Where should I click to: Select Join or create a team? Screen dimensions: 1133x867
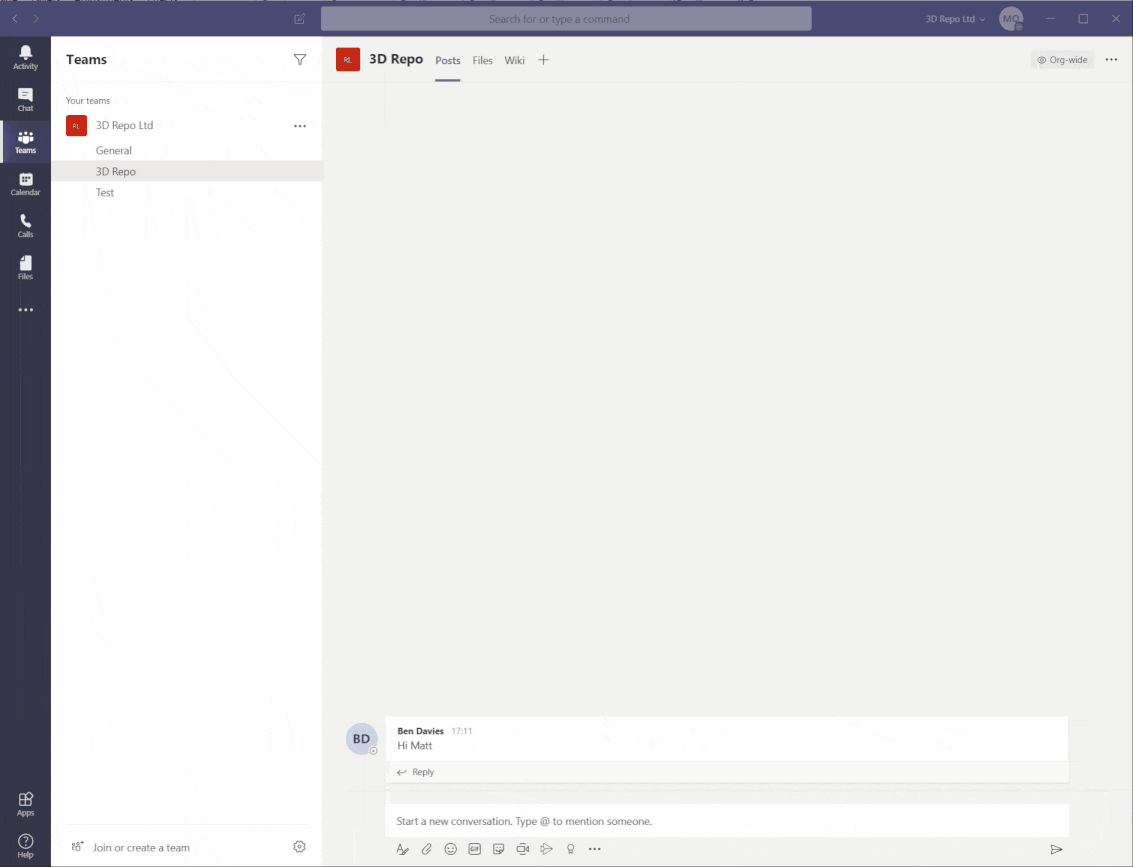[x=138, y=847]
